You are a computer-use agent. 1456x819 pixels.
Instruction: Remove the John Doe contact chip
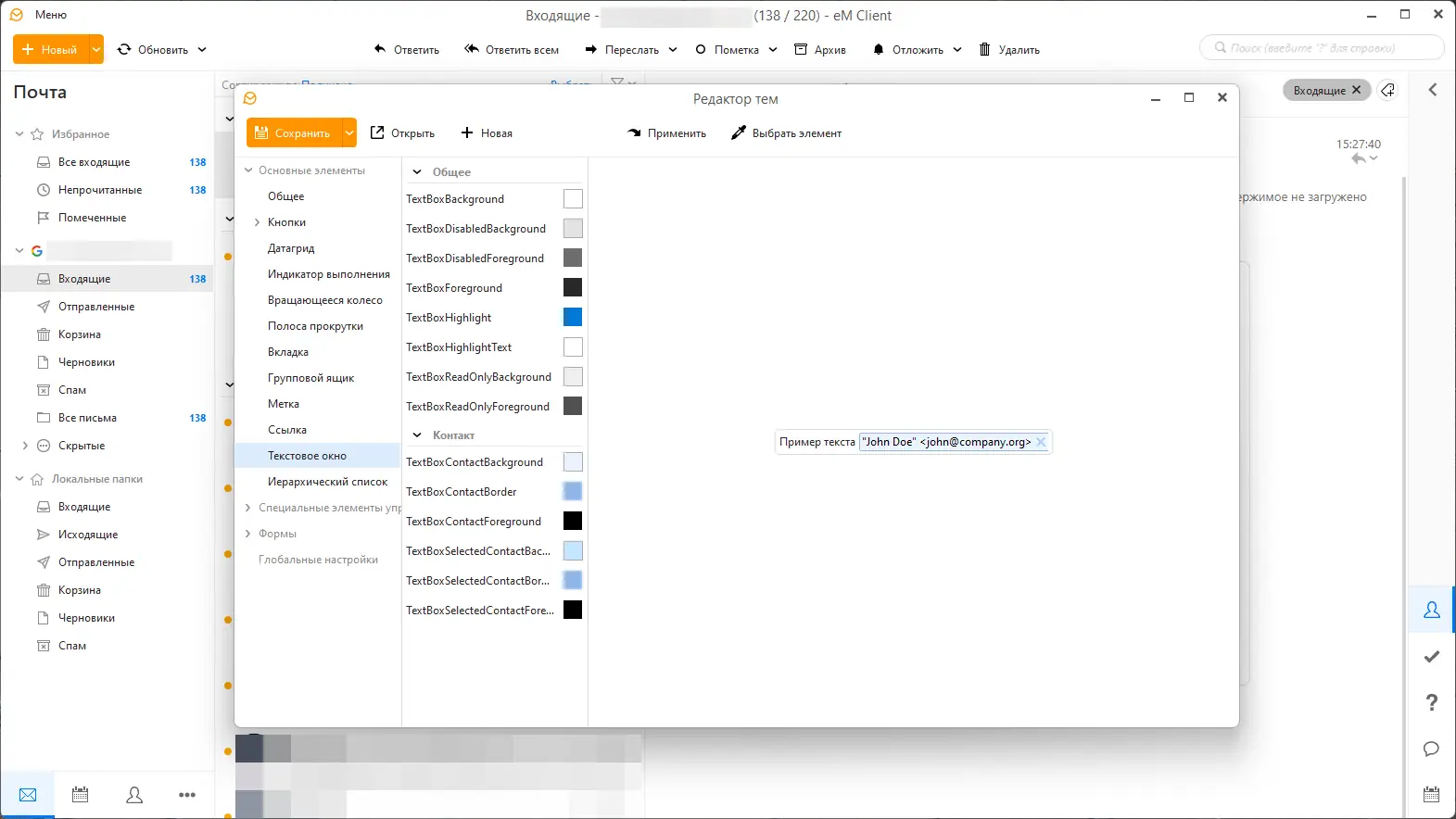point(1041,442)
